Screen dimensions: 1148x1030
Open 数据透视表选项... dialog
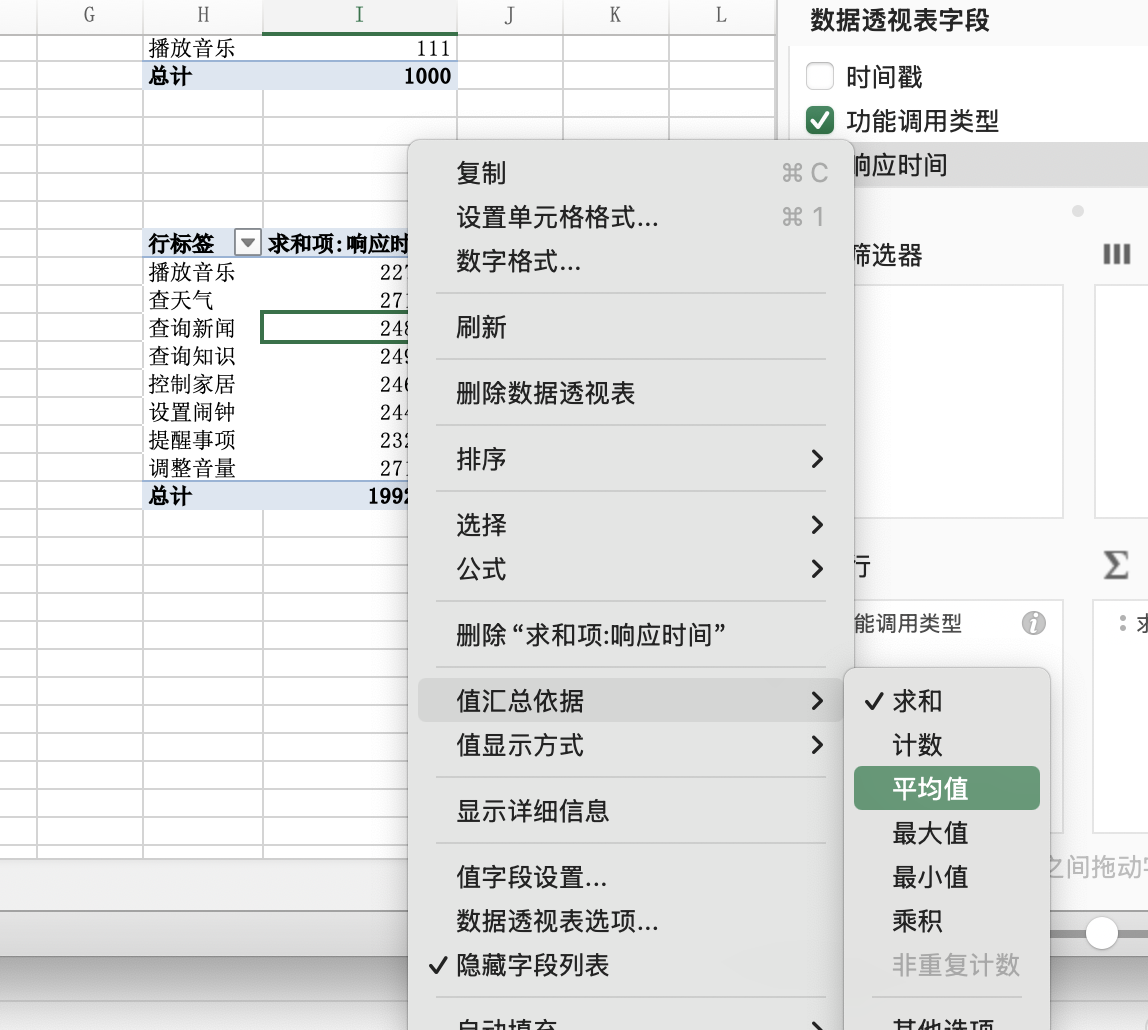pyautogui.click(x=630, y=921)
